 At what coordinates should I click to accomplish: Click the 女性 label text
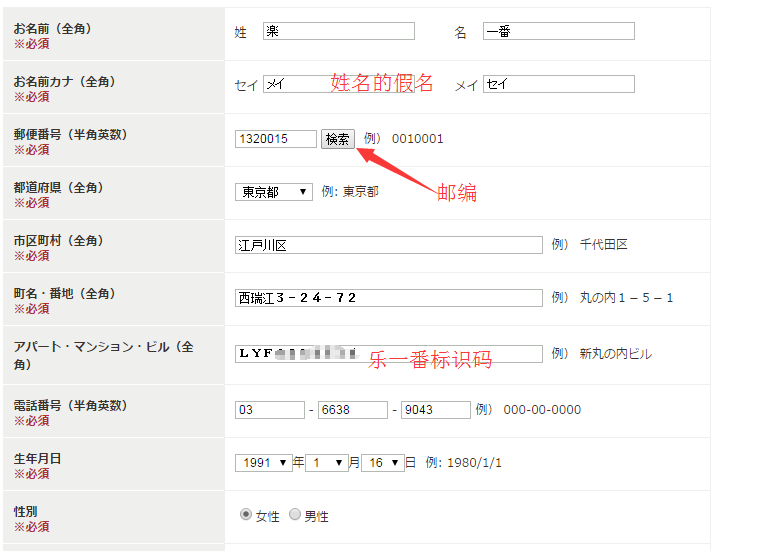click(x=268, y=516)
